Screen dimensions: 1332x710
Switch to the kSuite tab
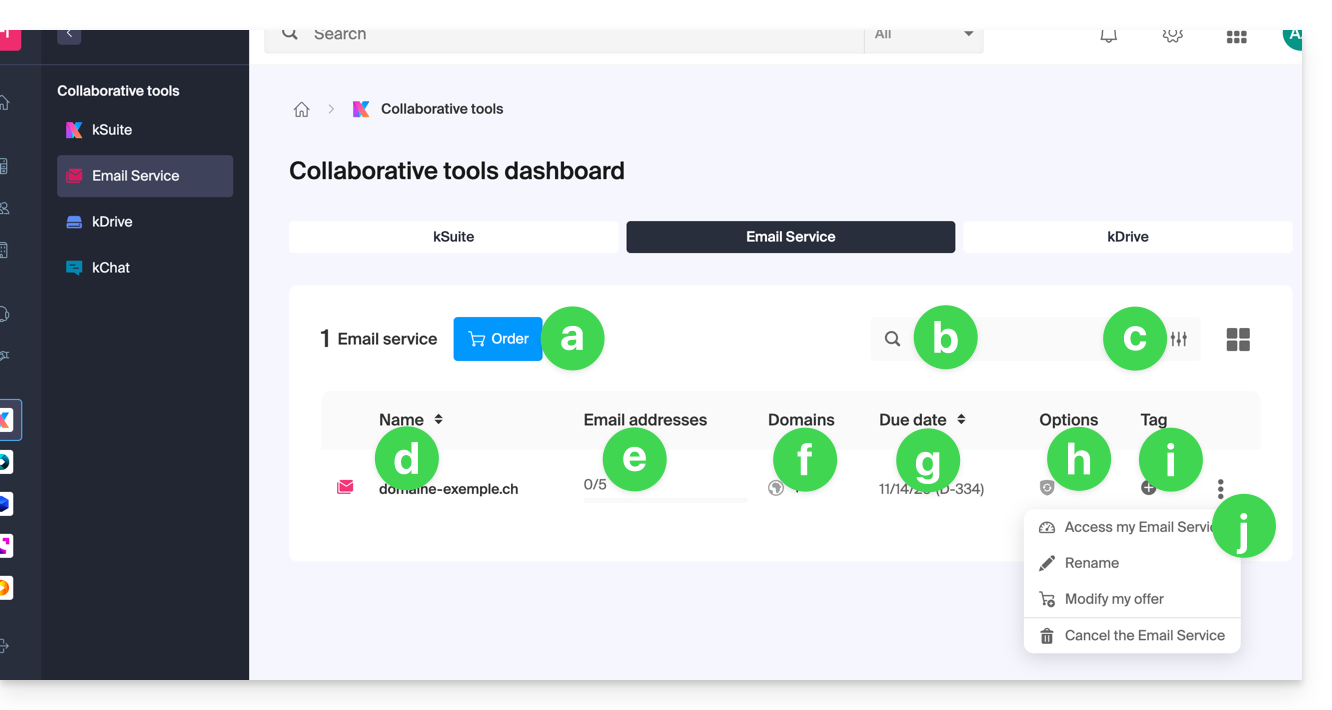453,237
